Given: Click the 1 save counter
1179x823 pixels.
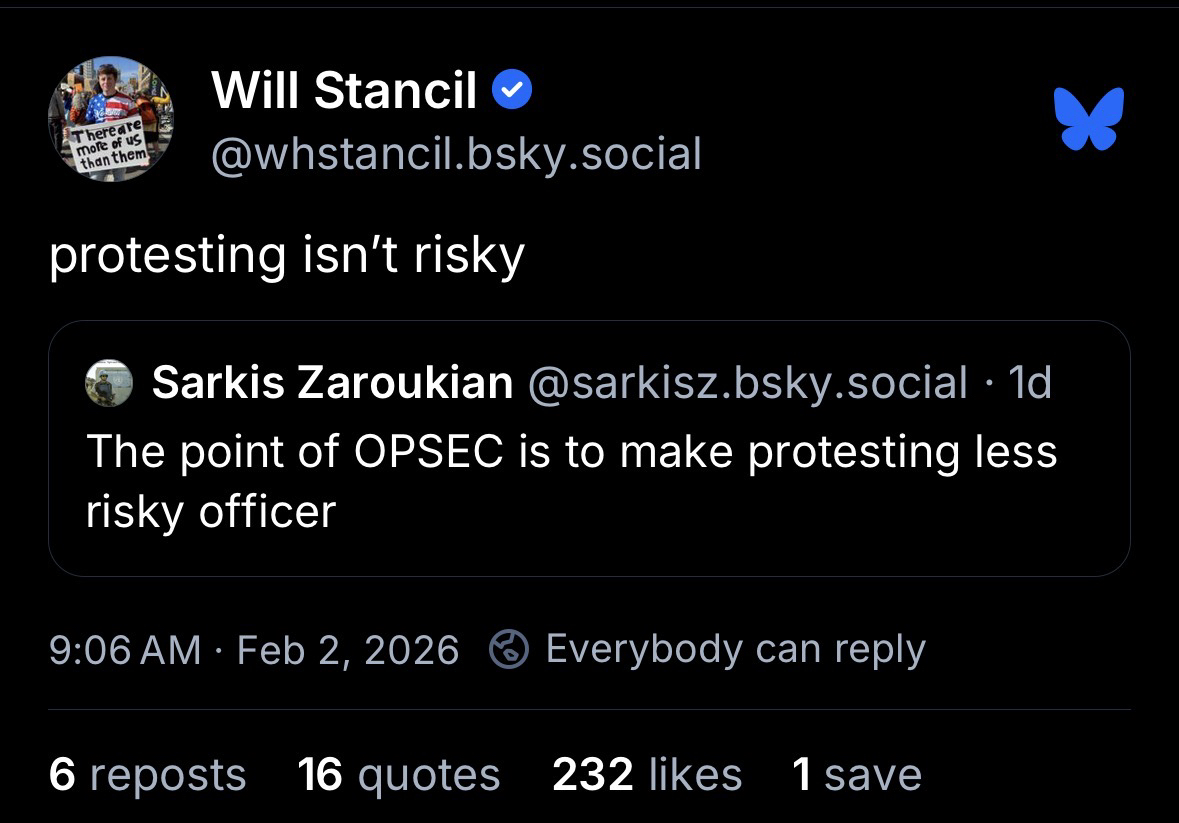Looking at the screenshot, I should point(856,775).
